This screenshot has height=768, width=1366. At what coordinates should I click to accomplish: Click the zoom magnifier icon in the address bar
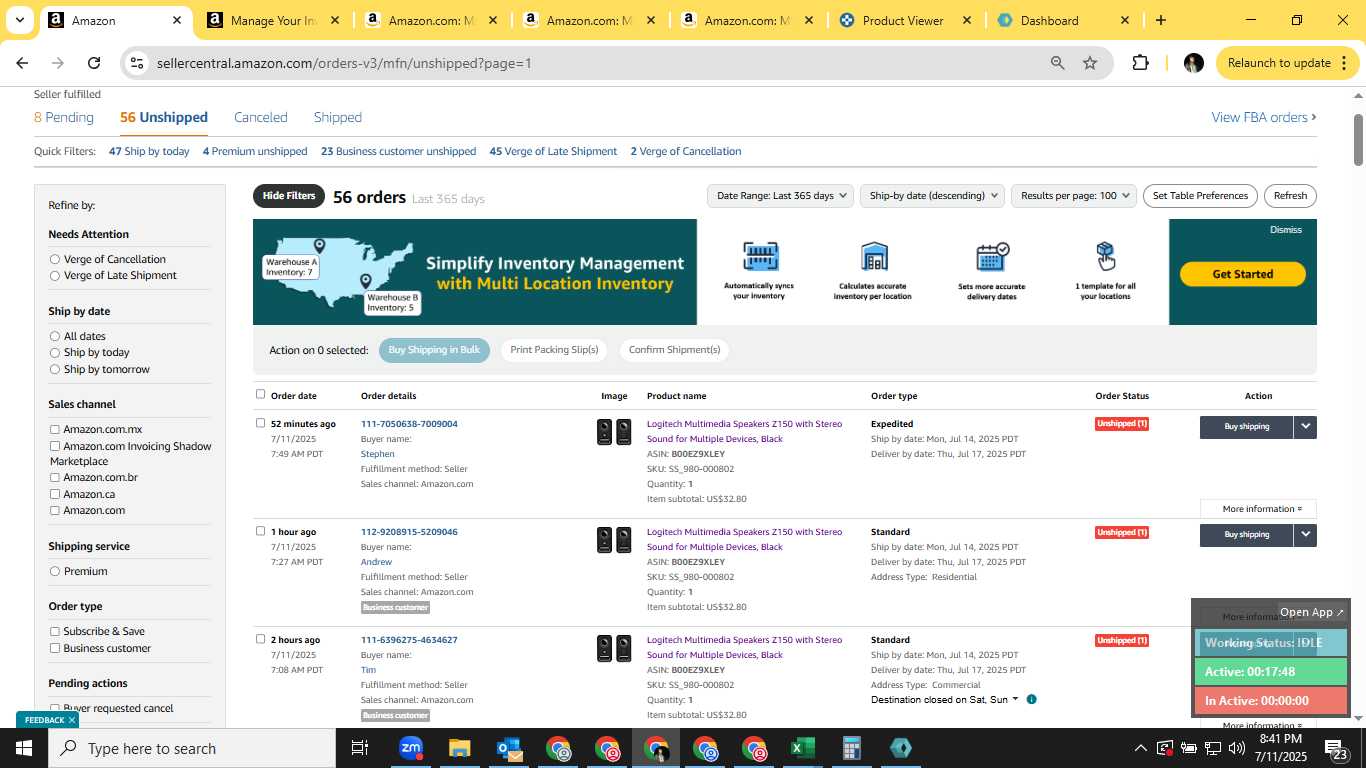coord(1057,63)
